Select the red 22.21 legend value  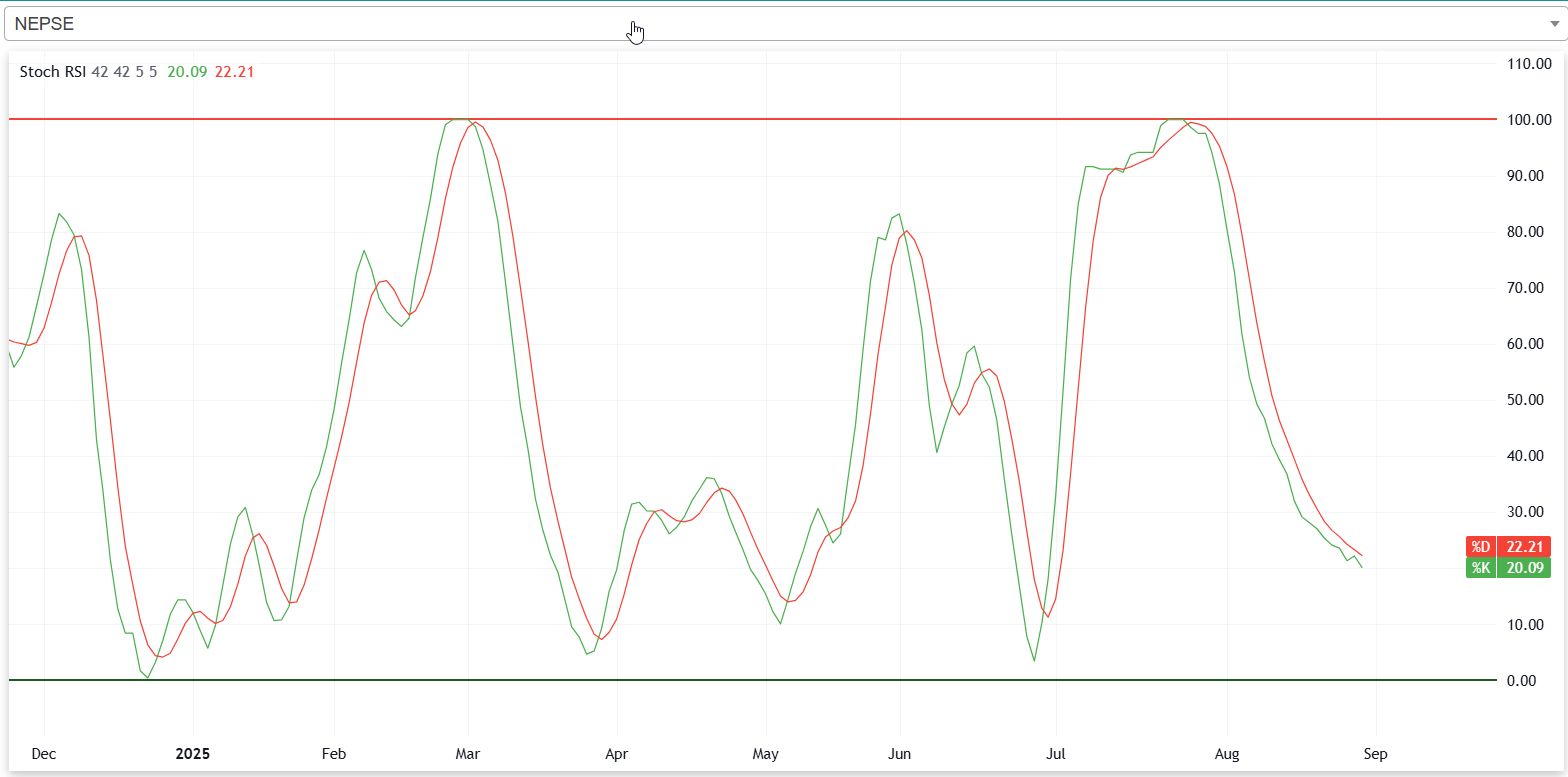[234, 72]
